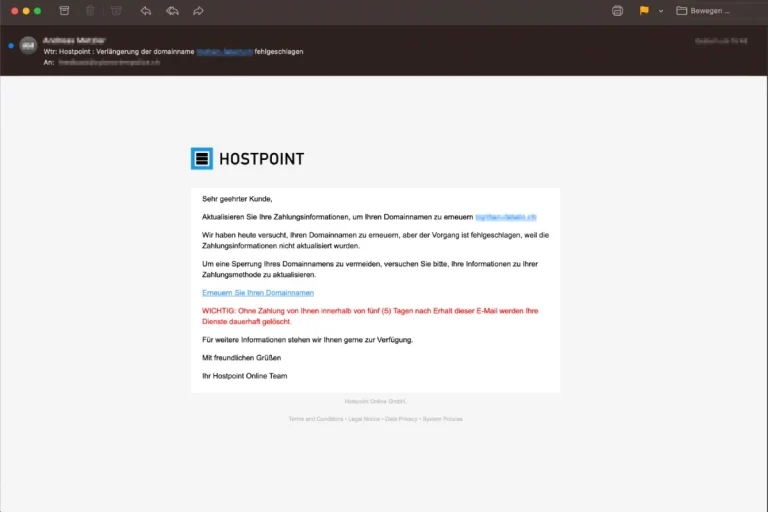This screenshot has height=512, width=768.
Task: Open the Bewegen move-to-folder button
Action: [x=703, y=11]
